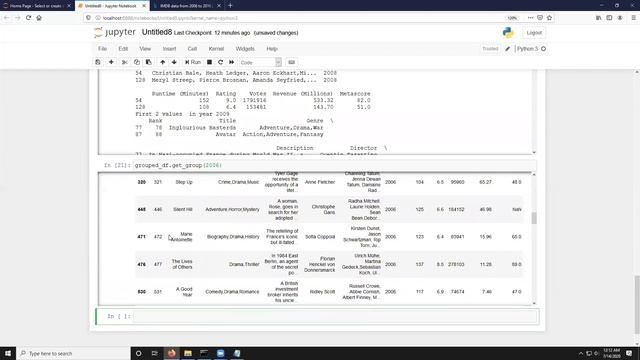Open Task View in the taskbar
This screenshot has width=640, height=360.
[155, 353]
